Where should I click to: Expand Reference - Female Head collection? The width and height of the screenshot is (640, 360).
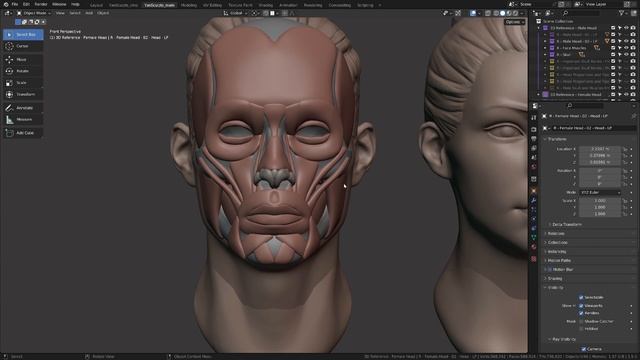tap(538, 94)
